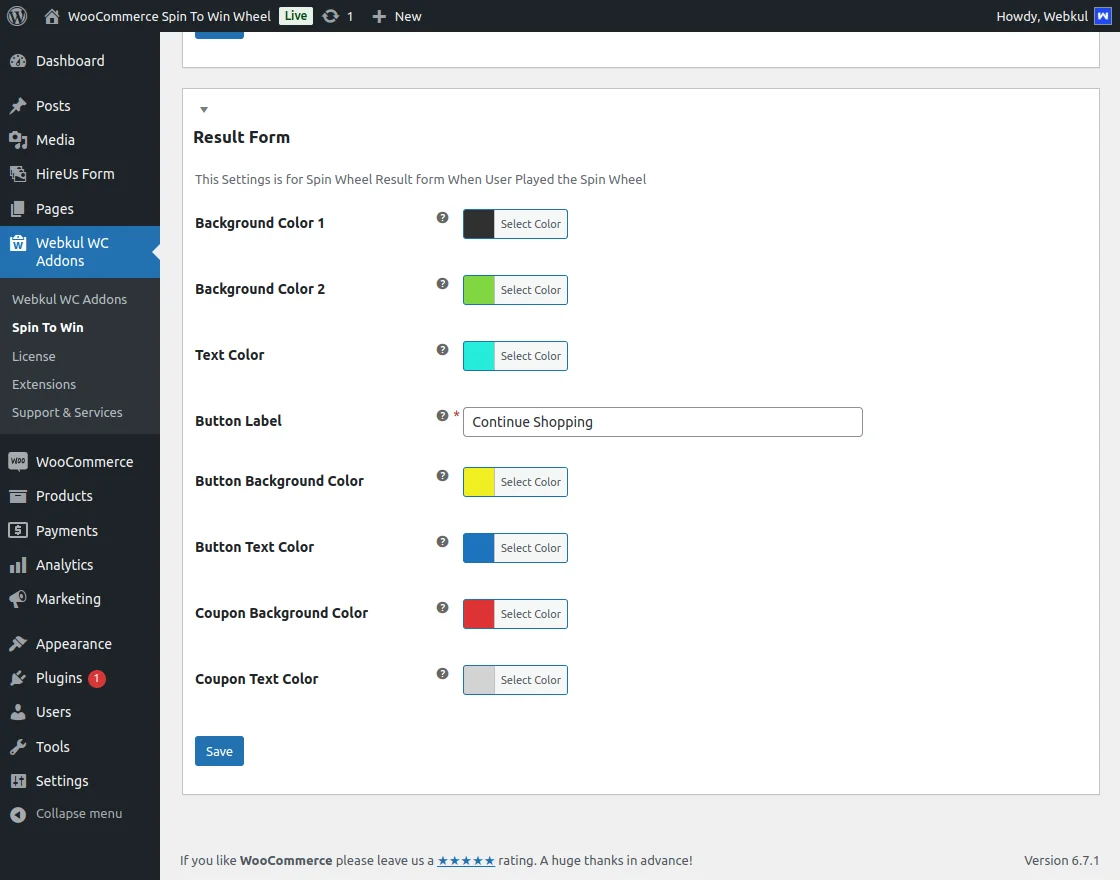Viewport: 1120px width, 880px height.
Task: Click the Button Label text field
Action: (662, 422)
